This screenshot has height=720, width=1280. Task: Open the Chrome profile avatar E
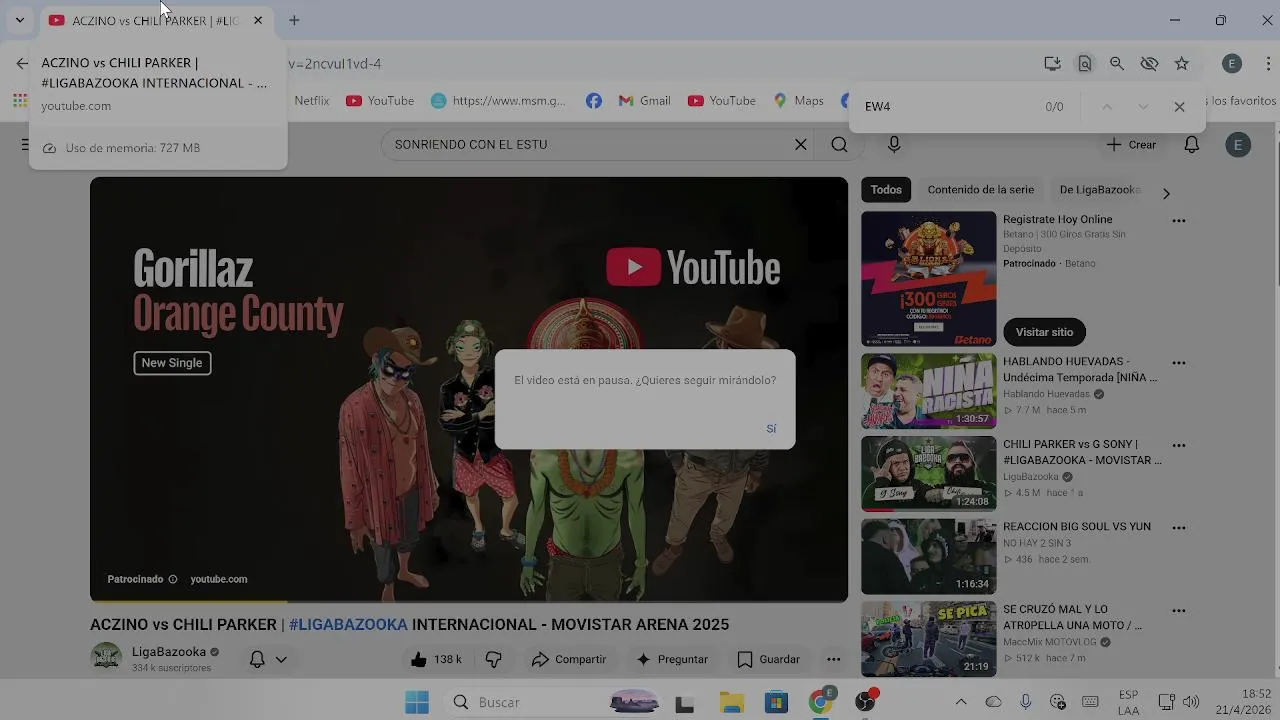click(1232, 63)
